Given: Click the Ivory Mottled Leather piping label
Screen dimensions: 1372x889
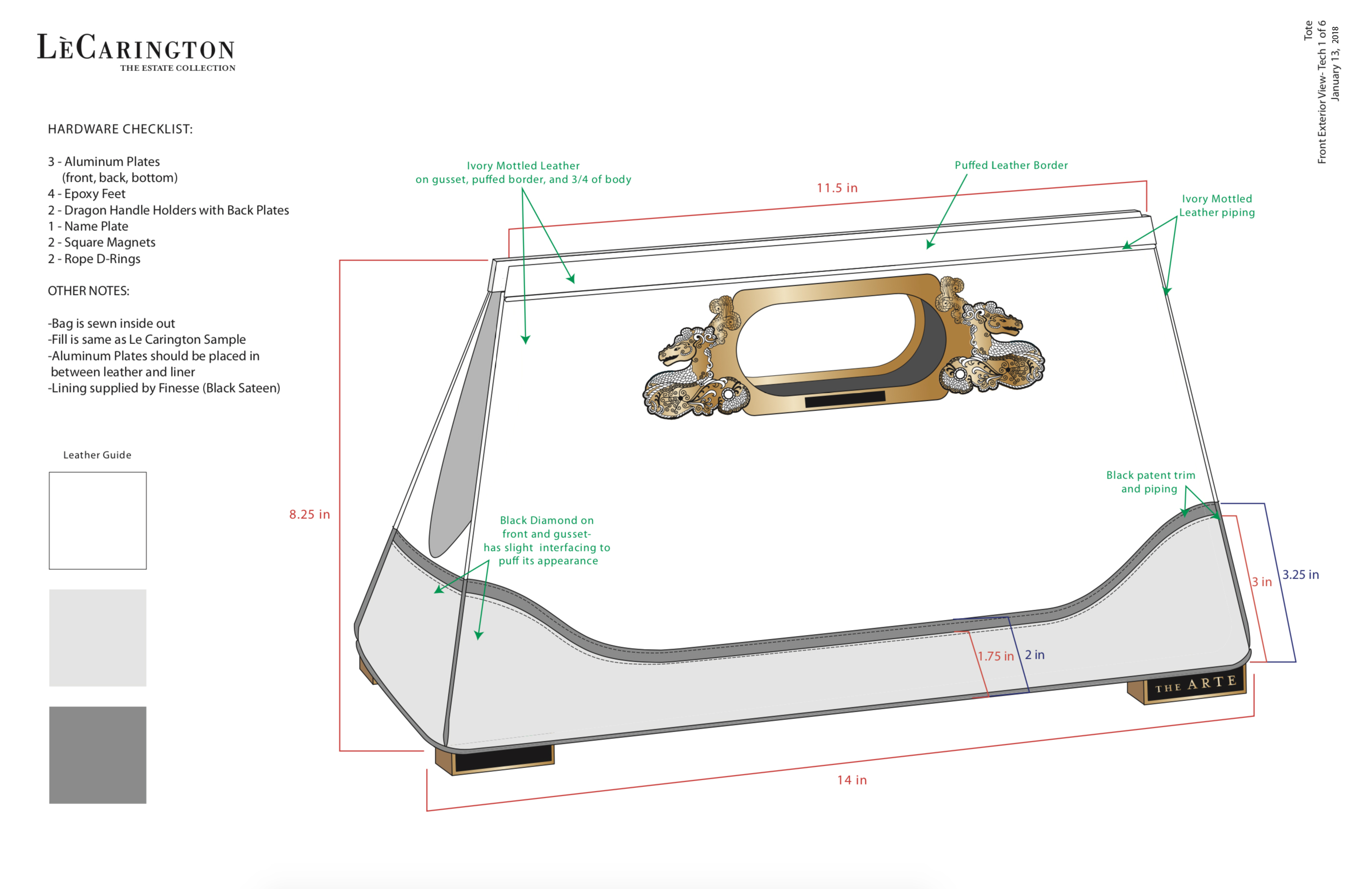Looking at the screenshot, I should tap(1217, 206).
